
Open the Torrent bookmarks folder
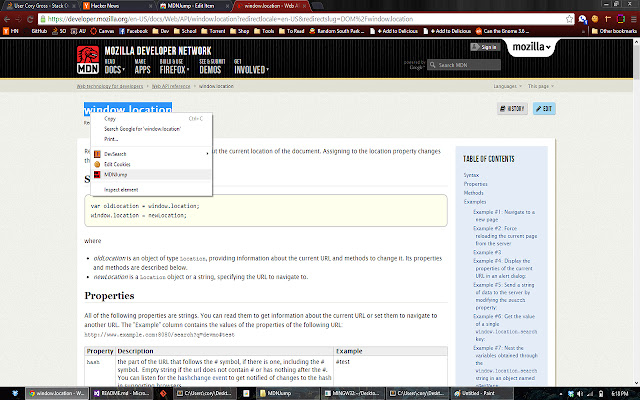(x=213, y=31)
